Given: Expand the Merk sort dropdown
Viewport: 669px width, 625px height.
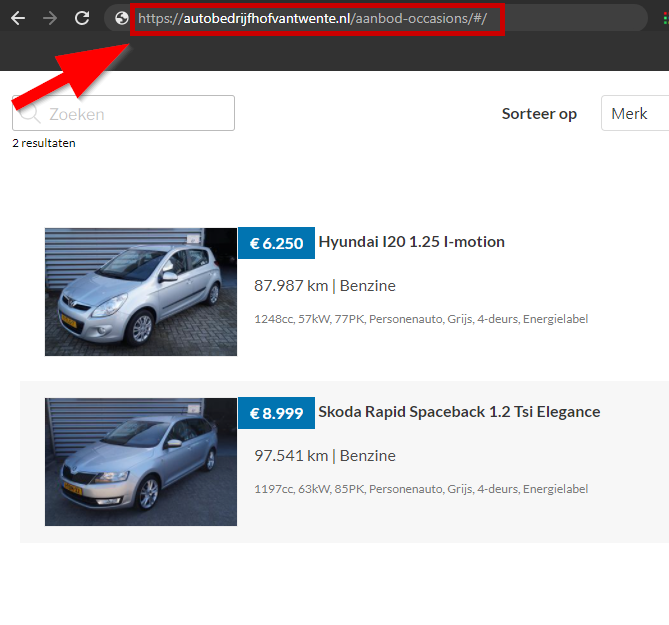Looking at the screenshot, I should pyautogui.click(x=634, y=114).
